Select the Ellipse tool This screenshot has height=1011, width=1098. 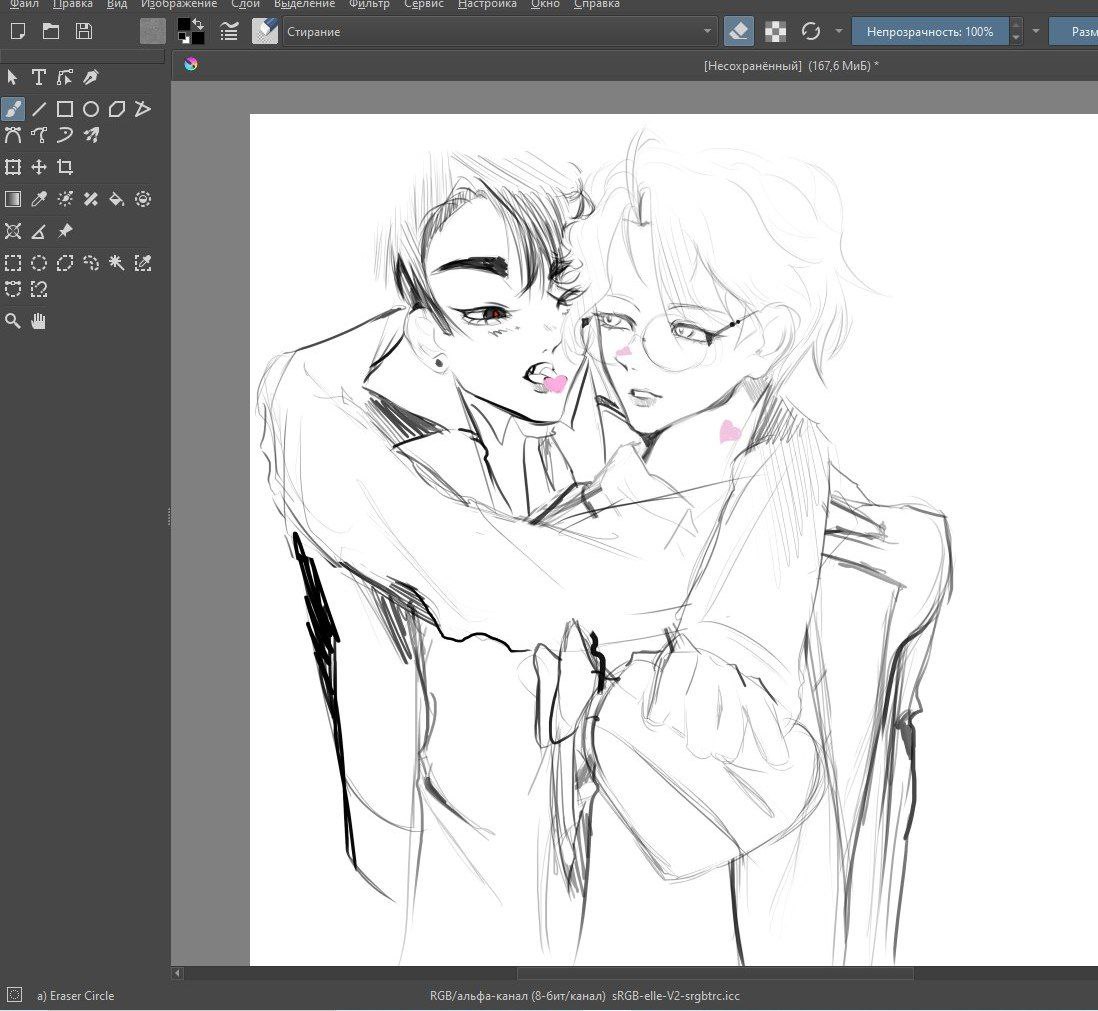(90, 109)
